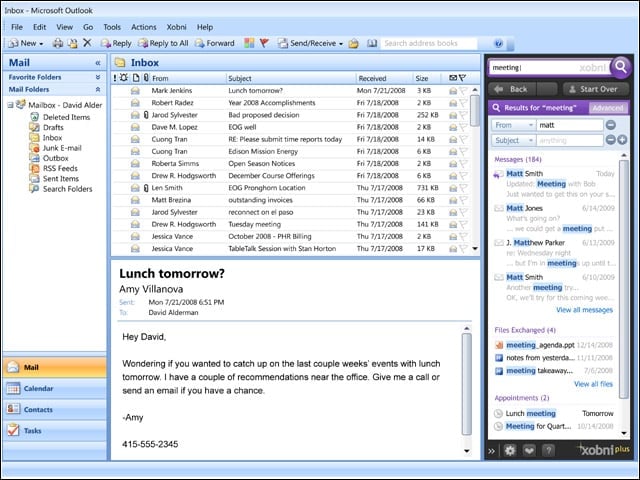Open the Actions menu
Viewport: 640px width, 480px height.
[144, 27]
